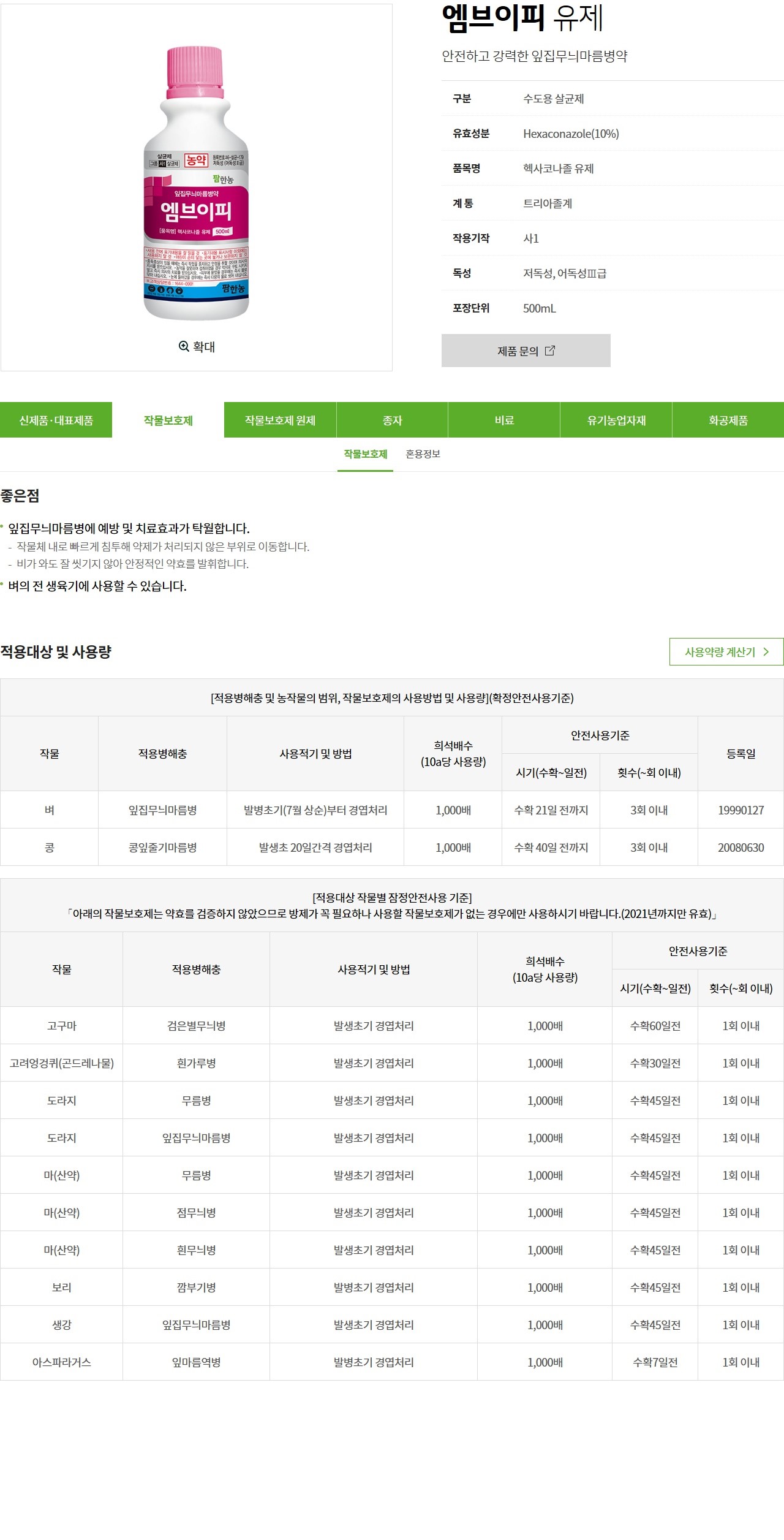Click the Hexaconazole(10%) ingredient value
Screen dimensions: 784x1540
[571, 134]
